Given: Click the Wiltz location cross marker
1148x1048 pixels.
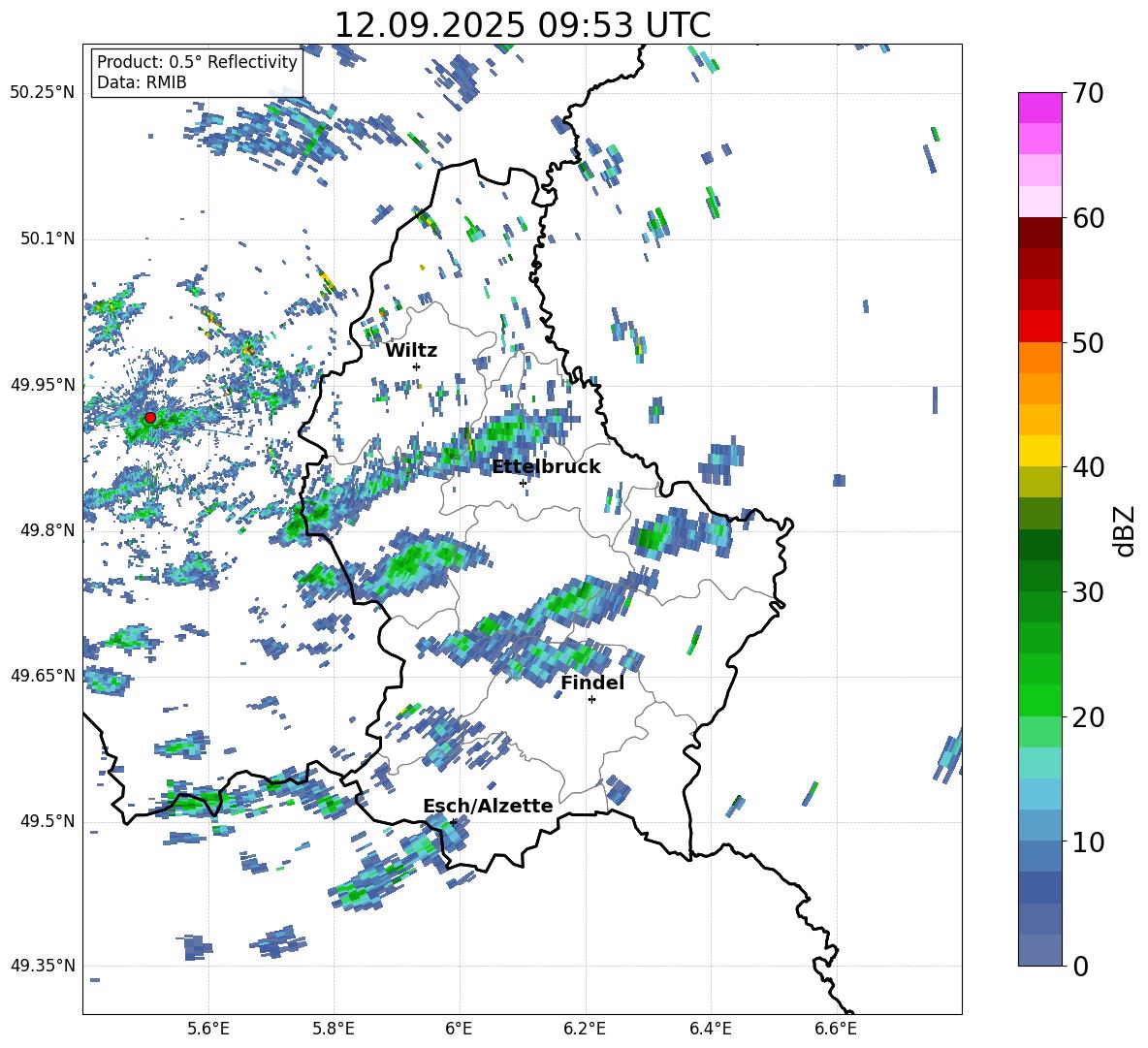Looking at the screenshot, I should (417, 366).
